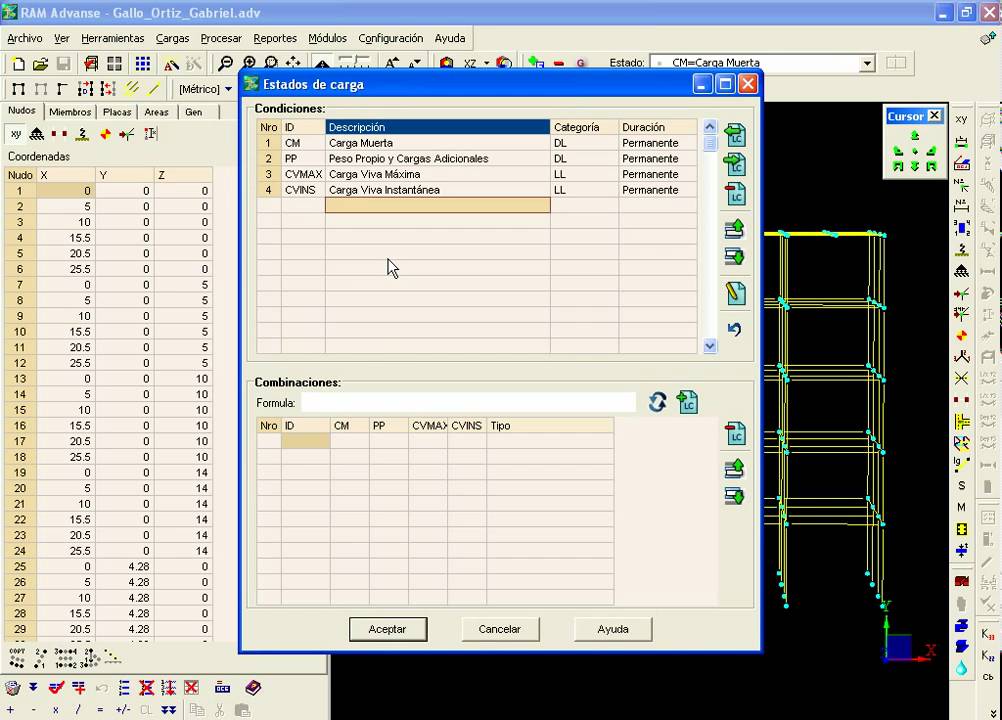Image resolution: width=1002 pixels, height=720 pixels.
Task: Click the Formula input field
Action: [468, 402]
